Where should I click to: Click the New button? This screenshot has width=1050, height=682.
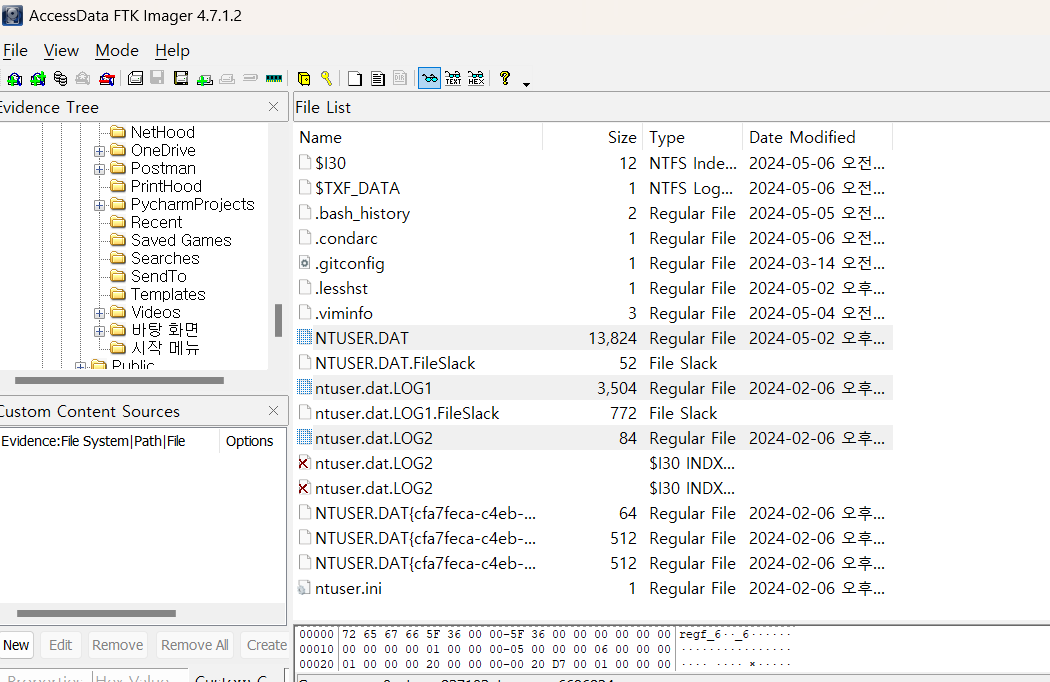point(16,645)
